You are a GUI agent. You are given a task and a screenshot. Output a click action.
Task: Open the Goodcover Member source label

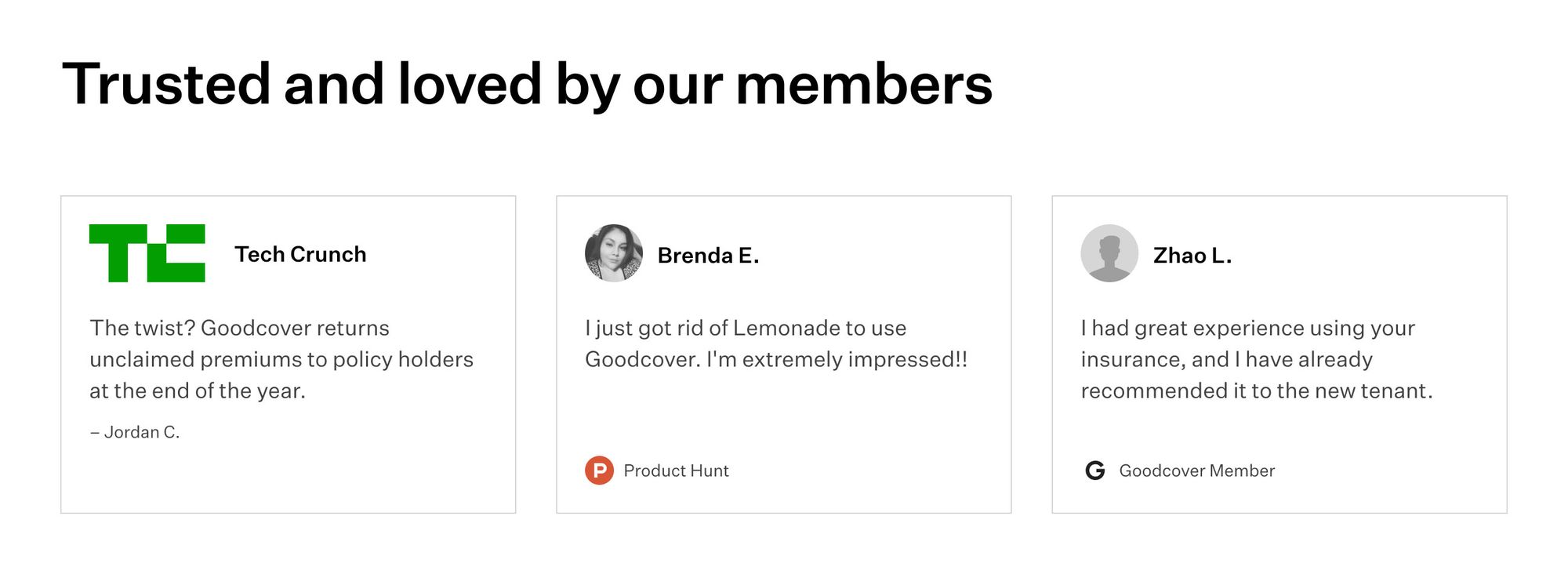click(1196, 470)
